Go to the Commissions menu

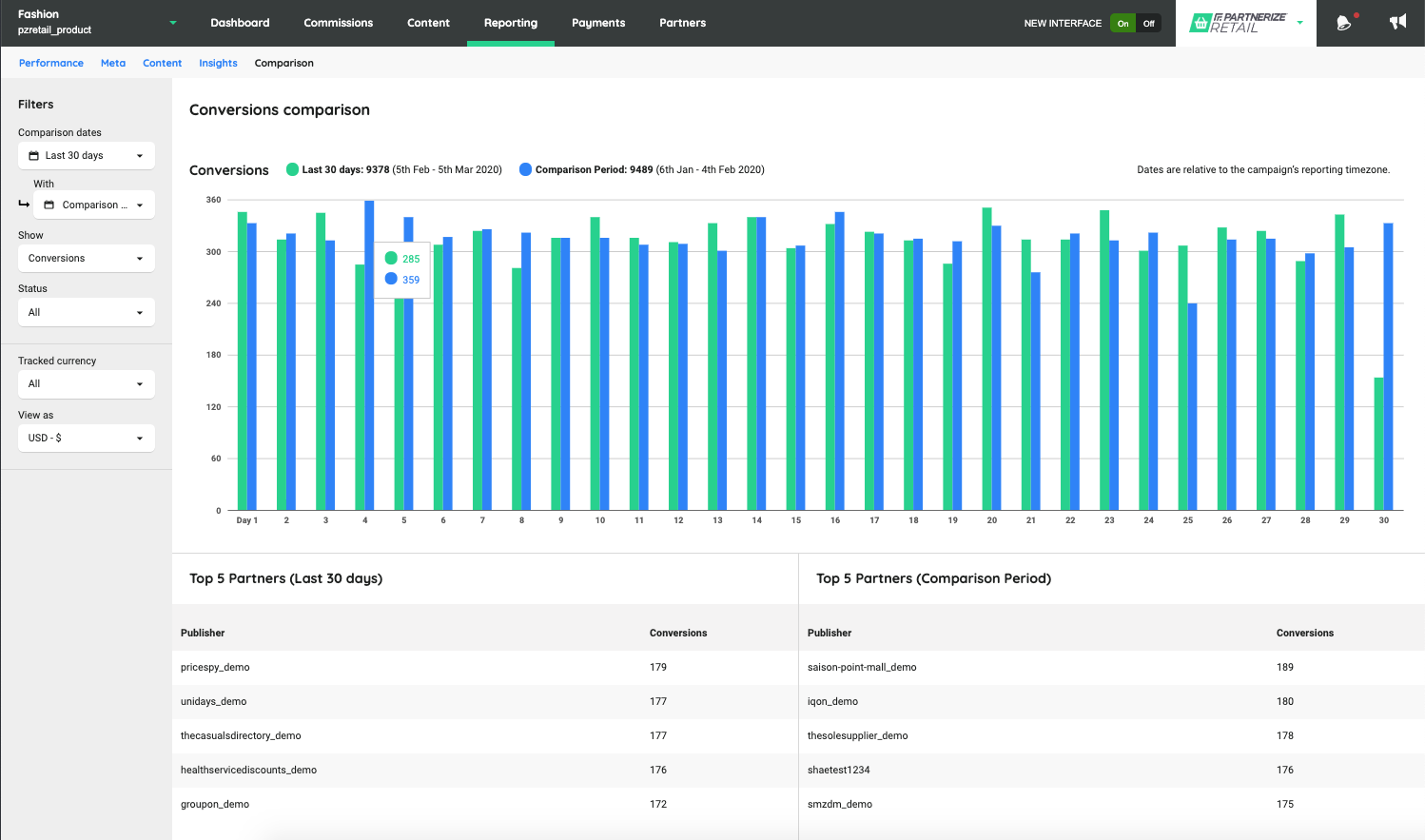[x=338, y=23]
